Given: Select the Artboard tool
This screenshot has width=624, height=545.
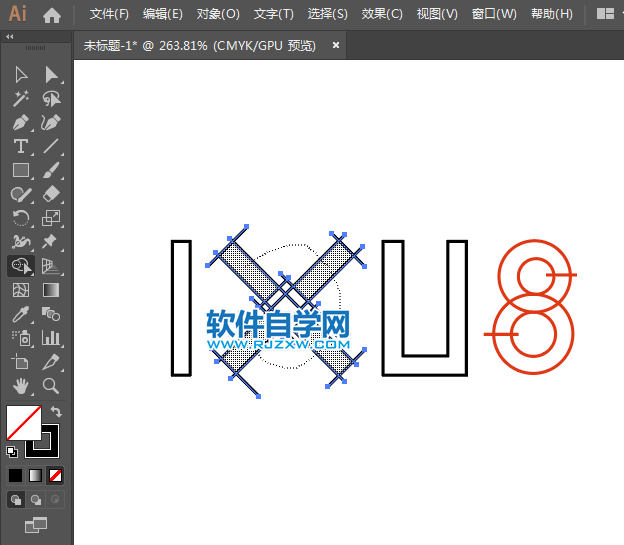Looking at the screenshot, I should coord(21,362).
